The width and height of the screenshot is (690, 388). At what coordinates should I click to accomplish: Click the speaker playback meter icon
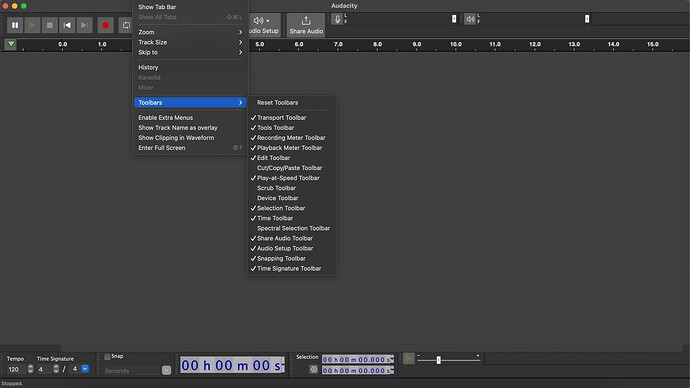[x=470, y=19]
